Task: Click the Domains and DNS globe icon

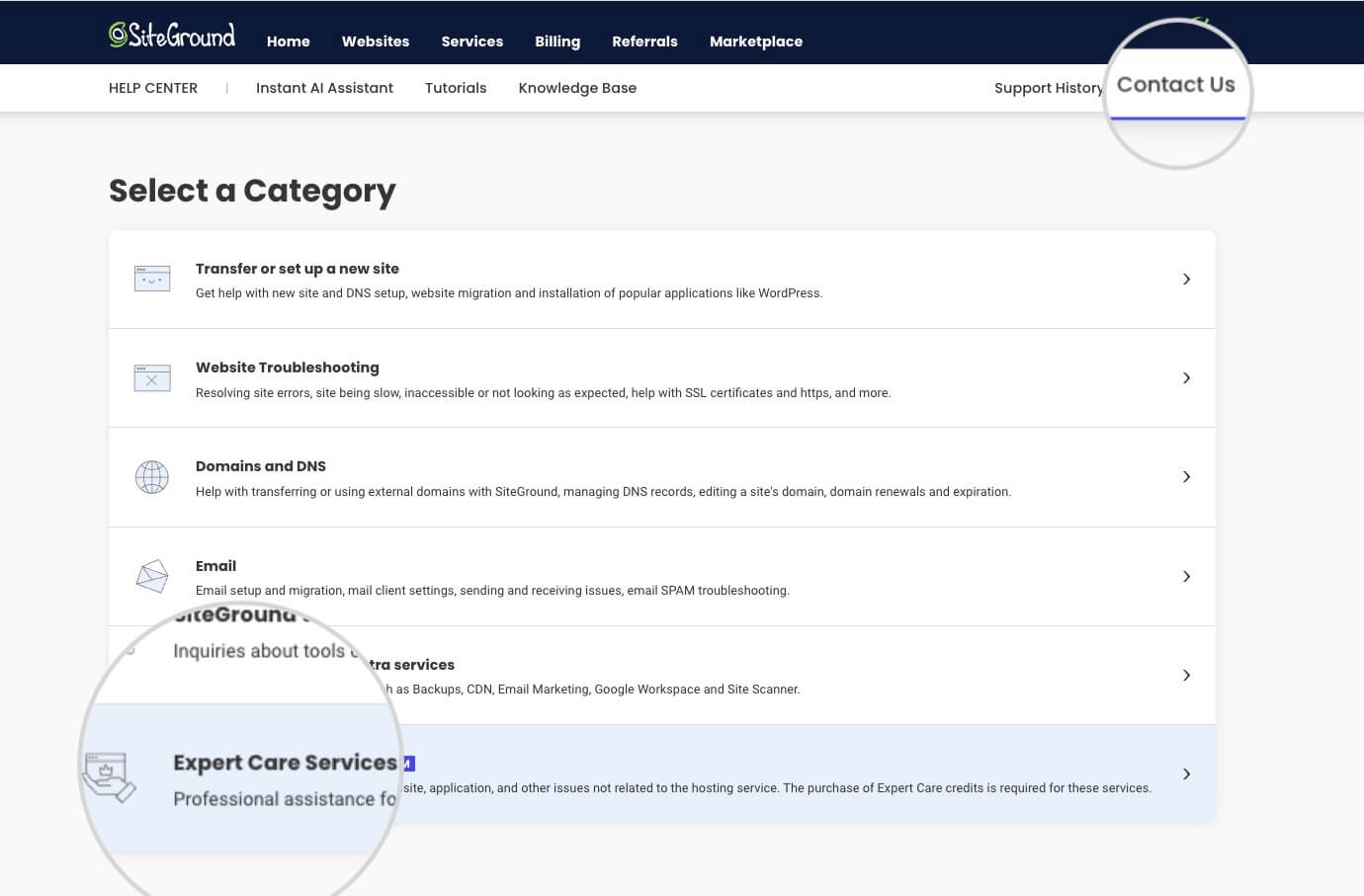Action: [152, 477]
